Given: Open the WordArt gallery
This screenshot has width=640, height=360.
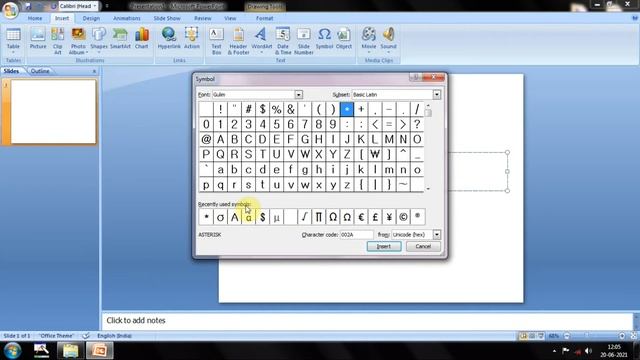Looking at the screenshot, I should click(262, 40).
